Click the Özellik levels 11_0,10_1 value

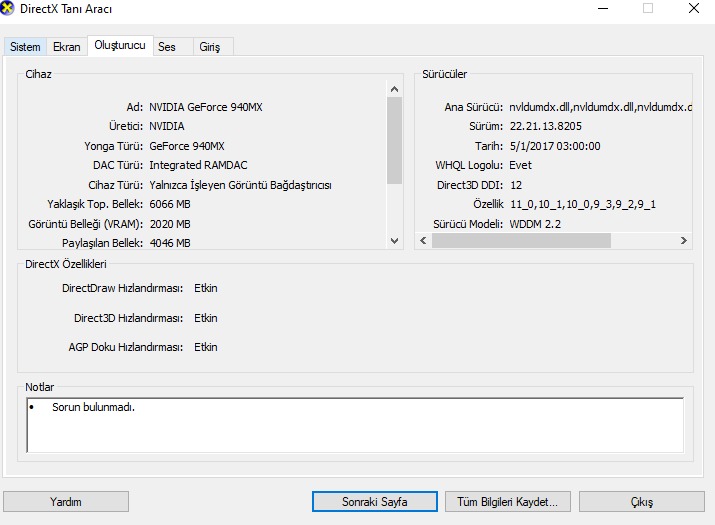(x=583, y=204)
